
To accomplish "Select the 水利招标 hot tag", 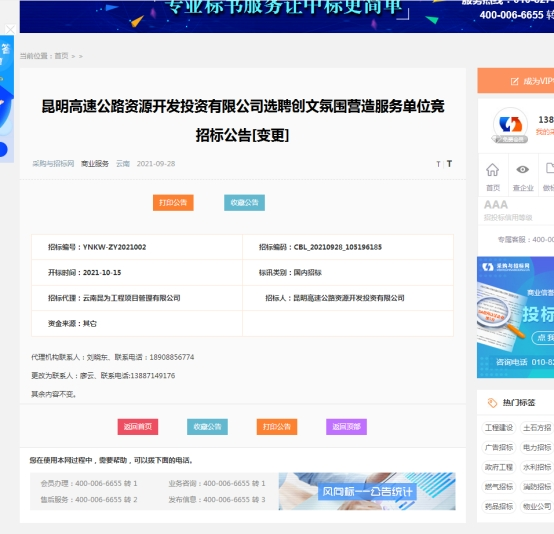I will coord(537,467).
